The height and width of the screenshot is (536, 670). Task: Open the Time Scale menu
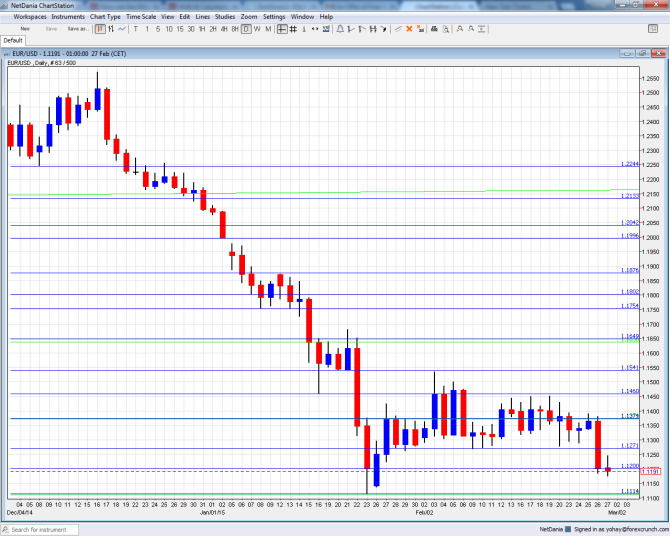tap(141, 17)
